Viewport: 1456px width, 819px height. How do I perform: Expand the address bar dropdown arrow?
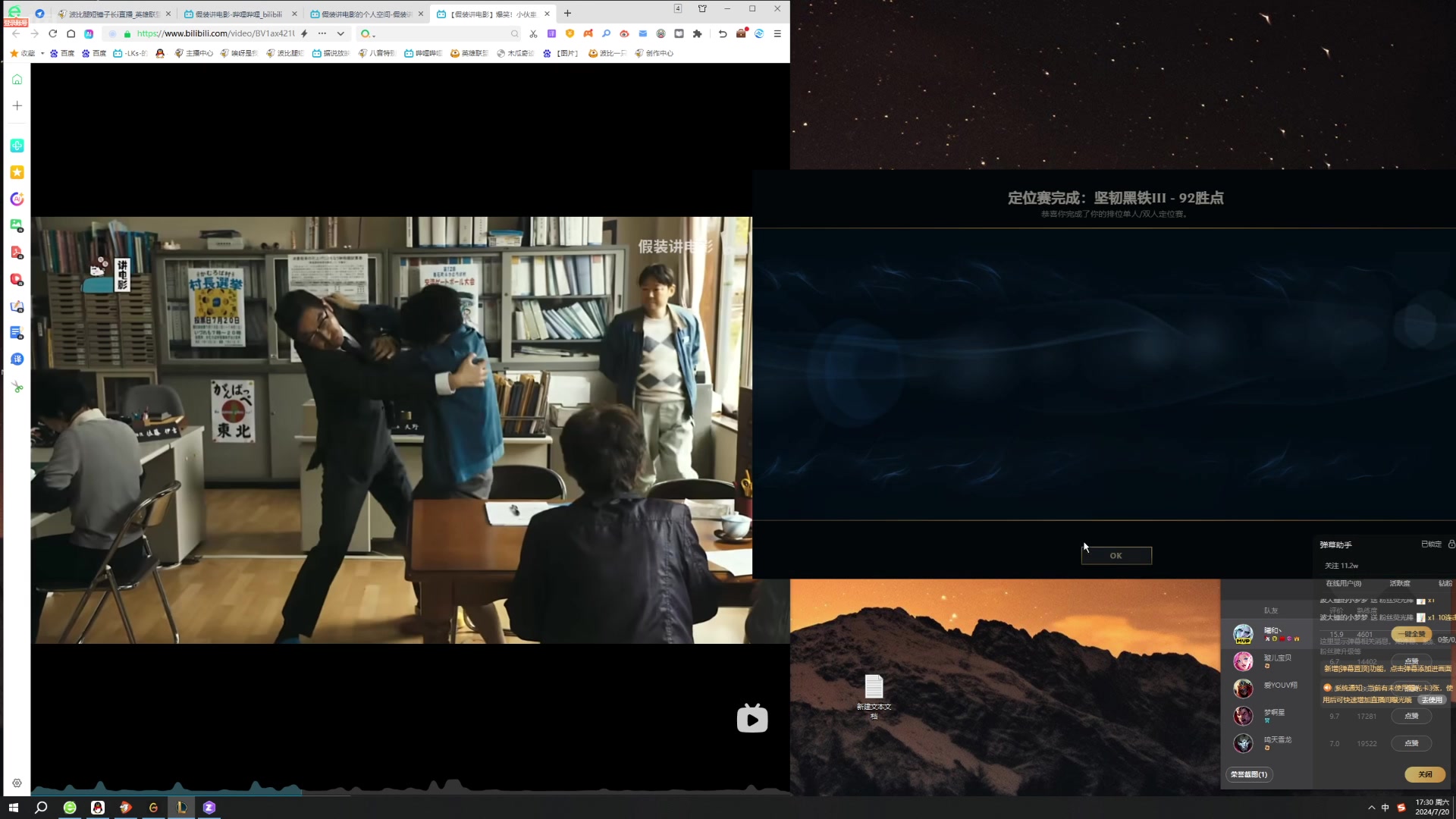[x=340, y=33]
